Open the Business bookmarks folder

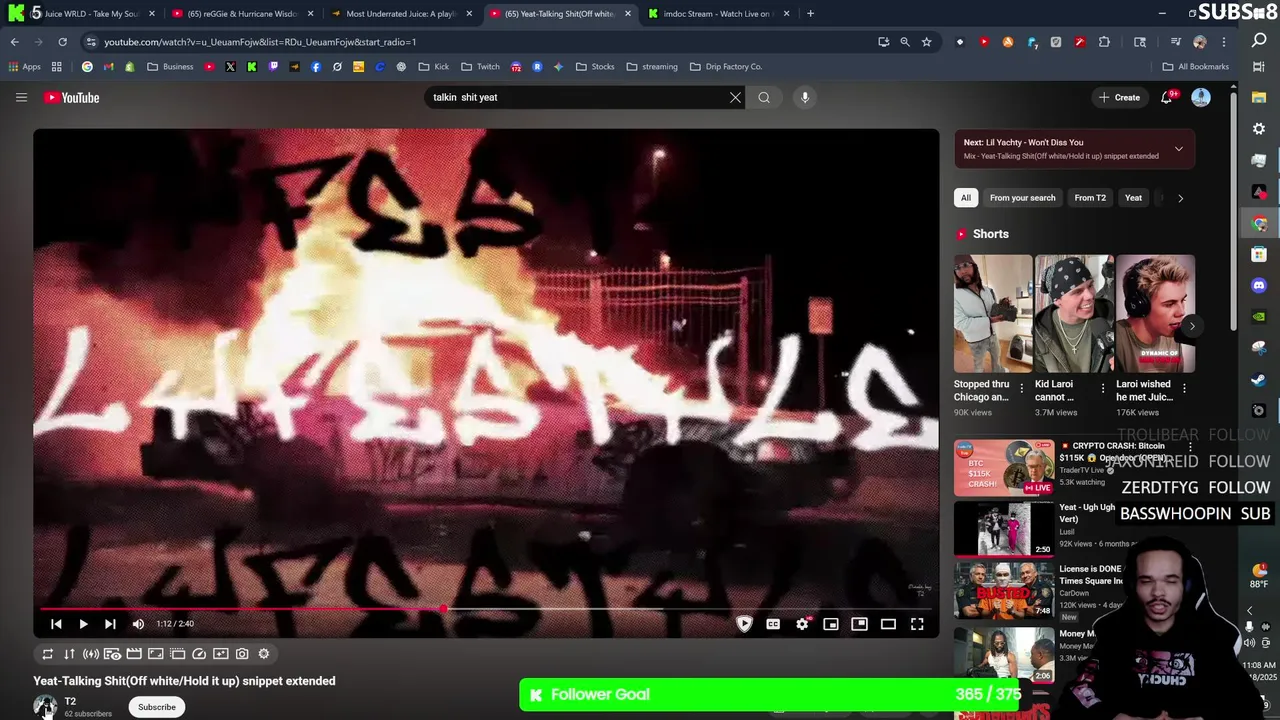coord(170,67)
